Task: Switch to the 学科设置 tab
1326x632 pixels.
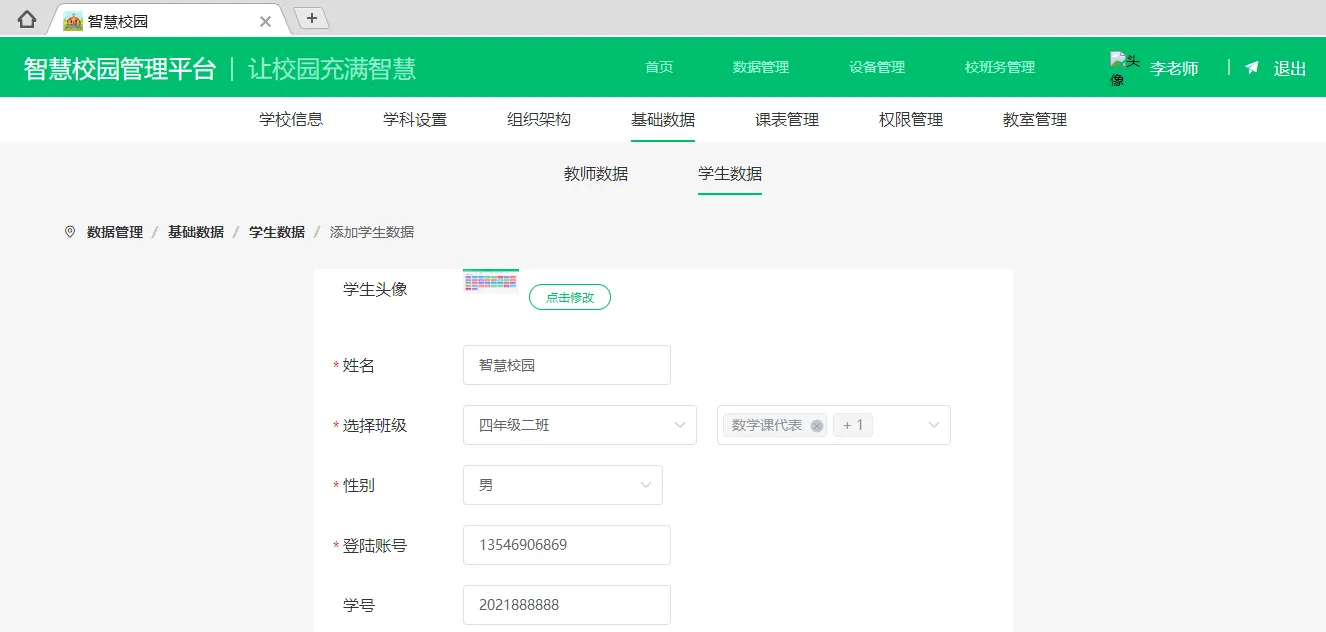Action: pos(415,119)
